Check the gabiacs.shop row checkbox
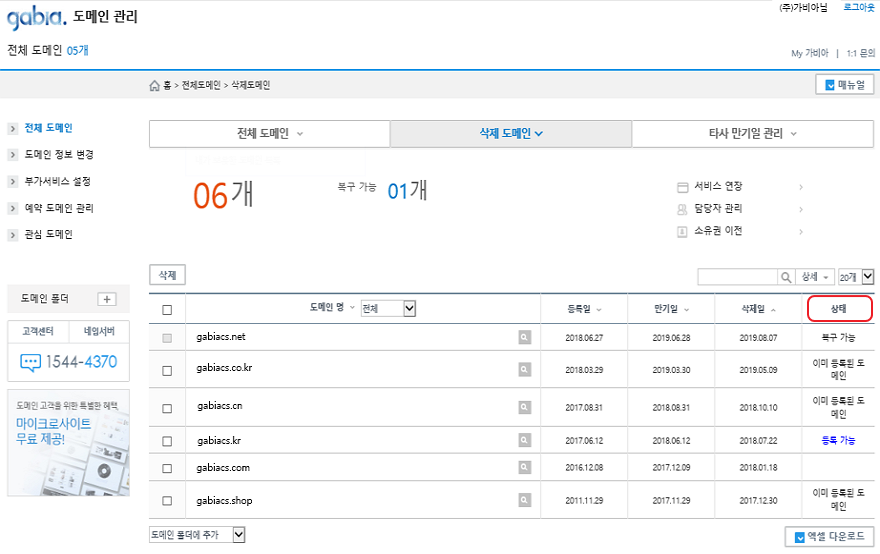The width and height of the screenshot is (880, 554). [167, 501]
